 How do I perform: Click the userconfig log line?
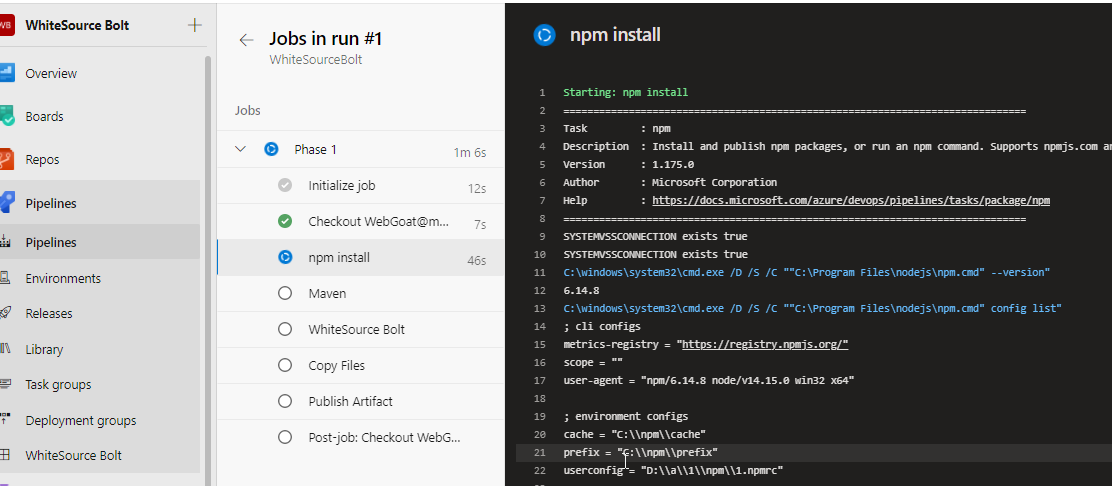click(x=673, y=470)
